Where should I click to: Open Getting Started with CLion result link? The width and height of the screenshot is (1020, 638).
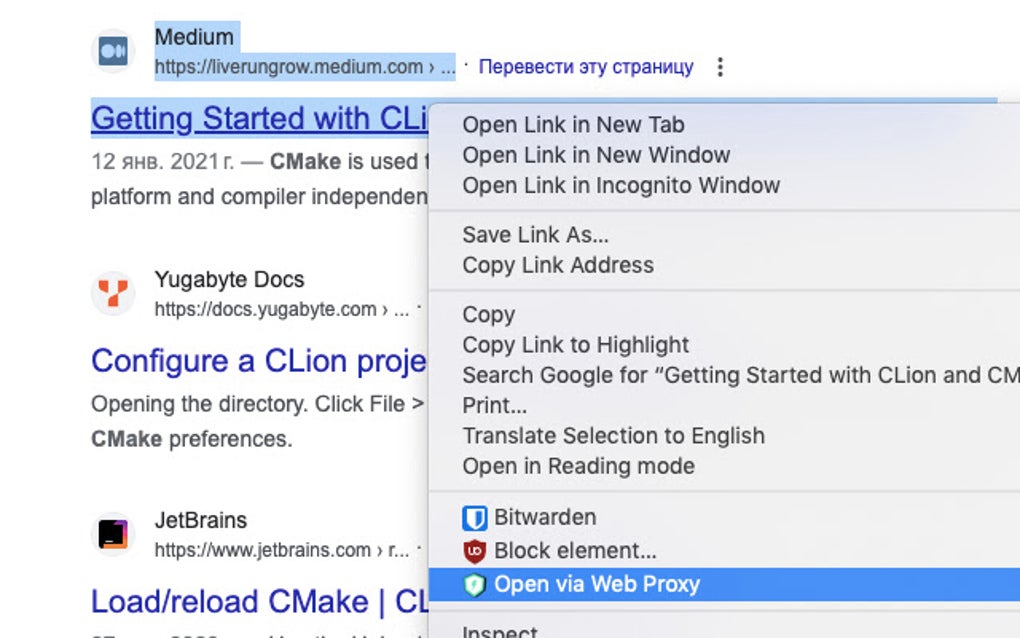point(259,119)
